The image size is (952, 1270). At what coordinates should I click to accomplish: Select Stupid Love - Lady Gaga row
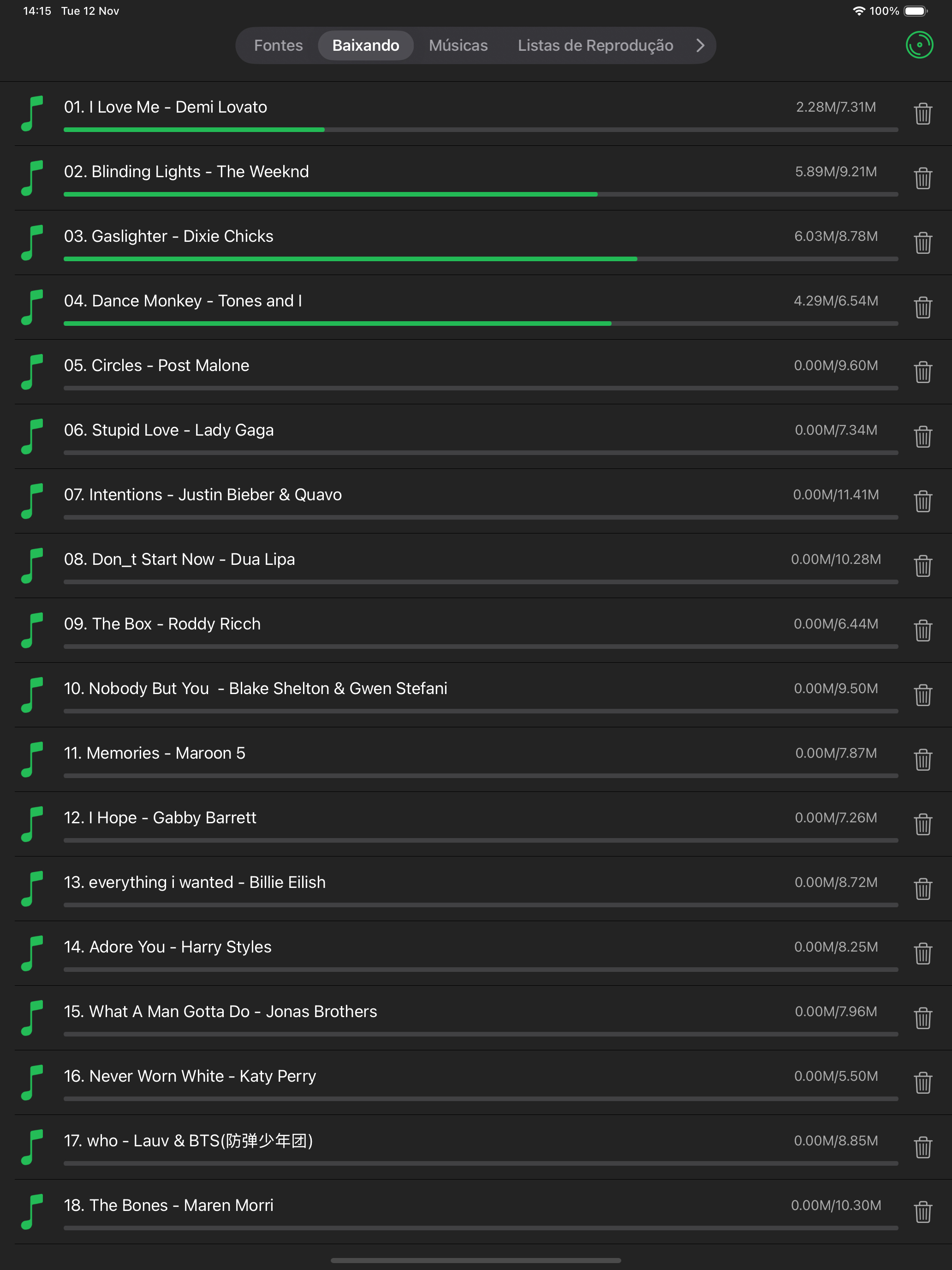tap(476, 437)
